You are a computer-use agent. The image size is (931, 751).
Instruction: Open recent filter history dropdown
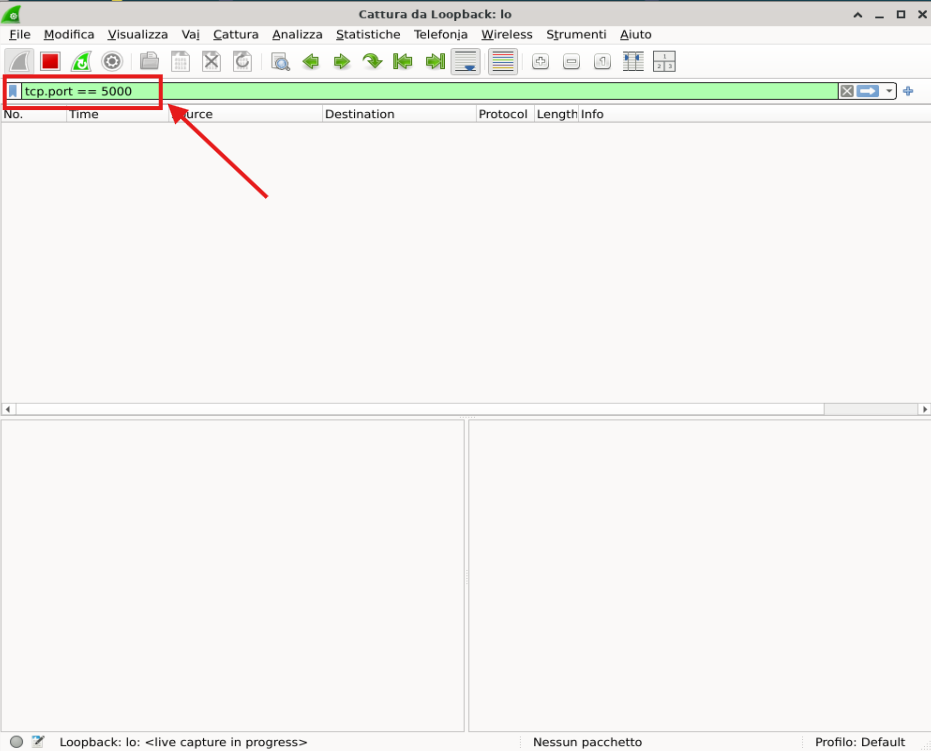(889, 91)
